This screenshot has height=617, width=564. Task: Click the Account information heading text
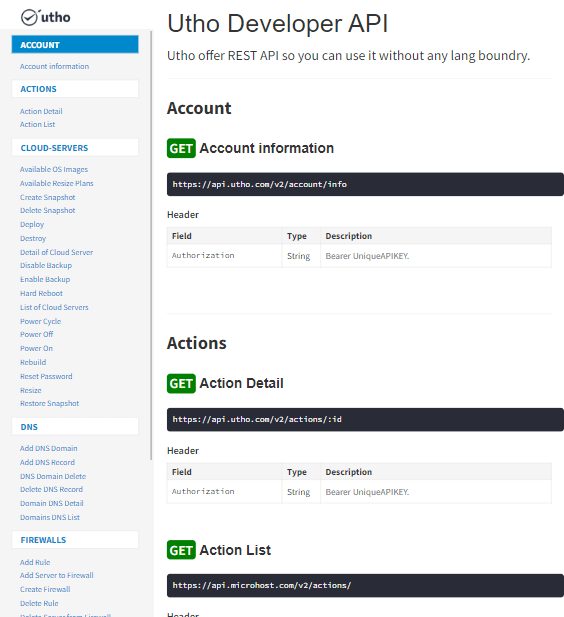(x=266, y=148)
